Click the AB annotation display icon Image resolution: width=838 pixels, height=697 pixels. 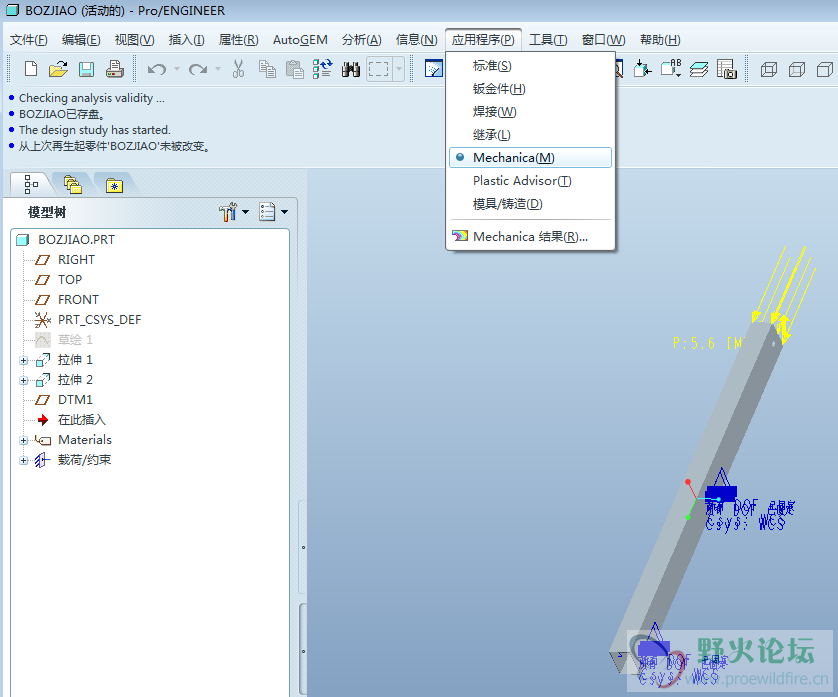(671, 68)
